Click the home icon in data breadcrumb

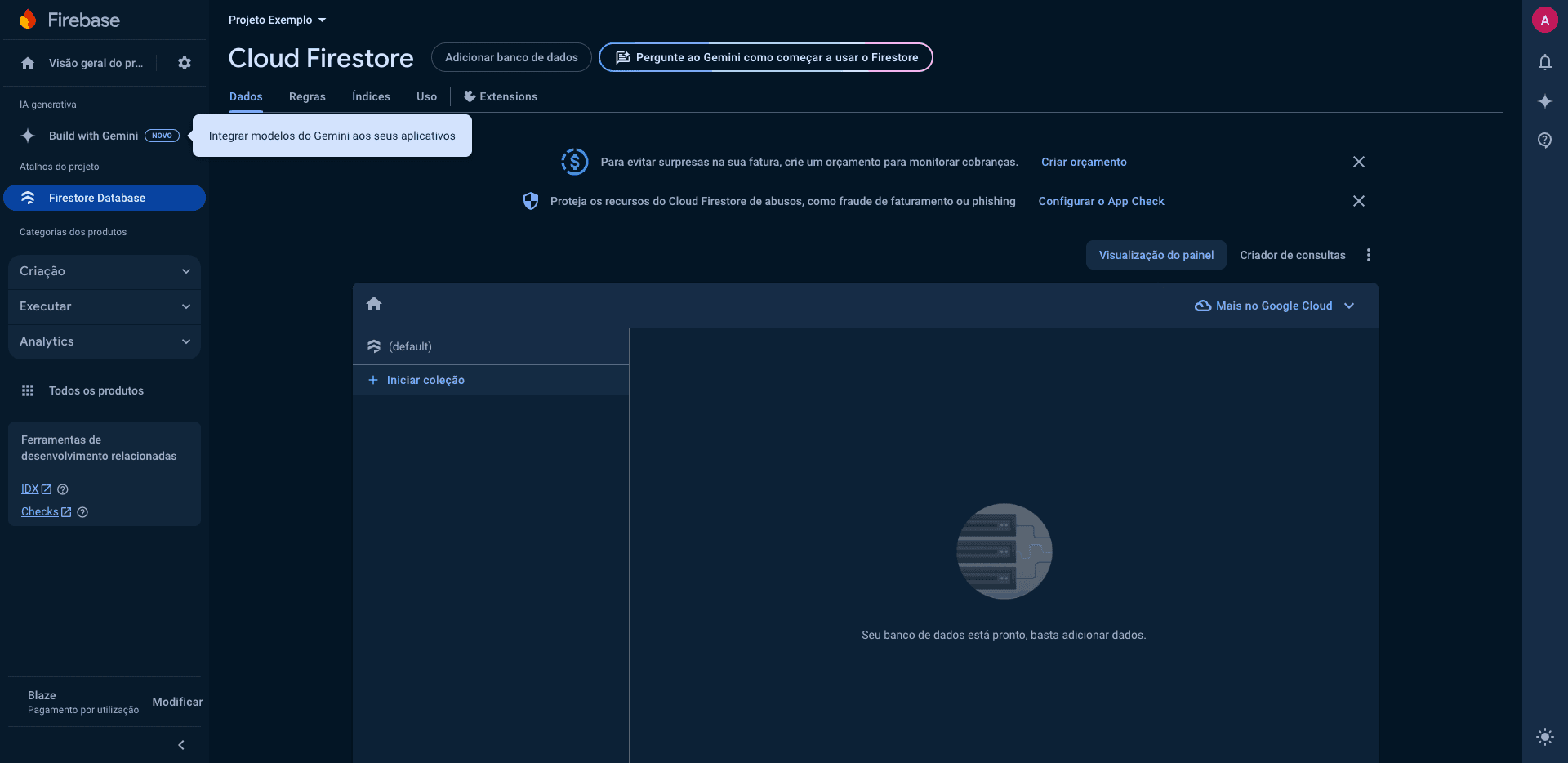pyautogui.click(x=374, y=304)
